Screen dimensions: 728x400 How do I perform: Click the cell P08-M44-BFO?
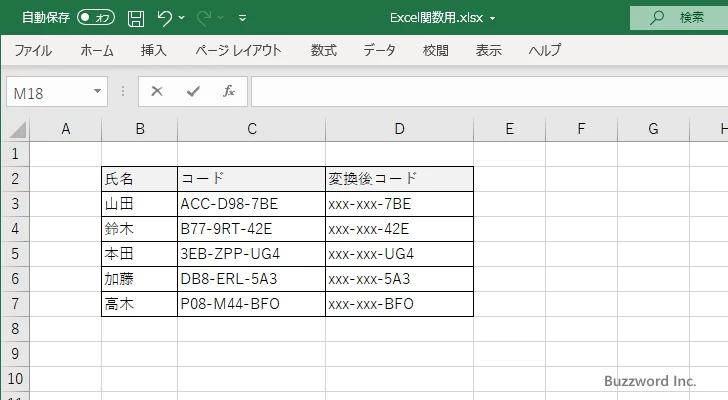pos(252,304)
